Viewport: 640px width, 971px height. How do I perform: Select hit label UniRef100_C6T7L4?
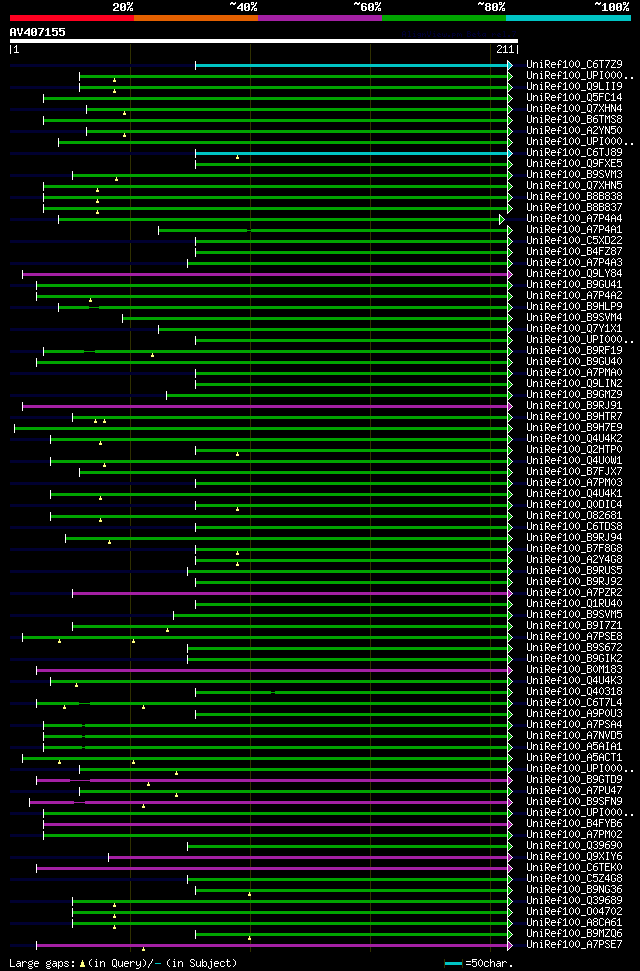(574, 702)
